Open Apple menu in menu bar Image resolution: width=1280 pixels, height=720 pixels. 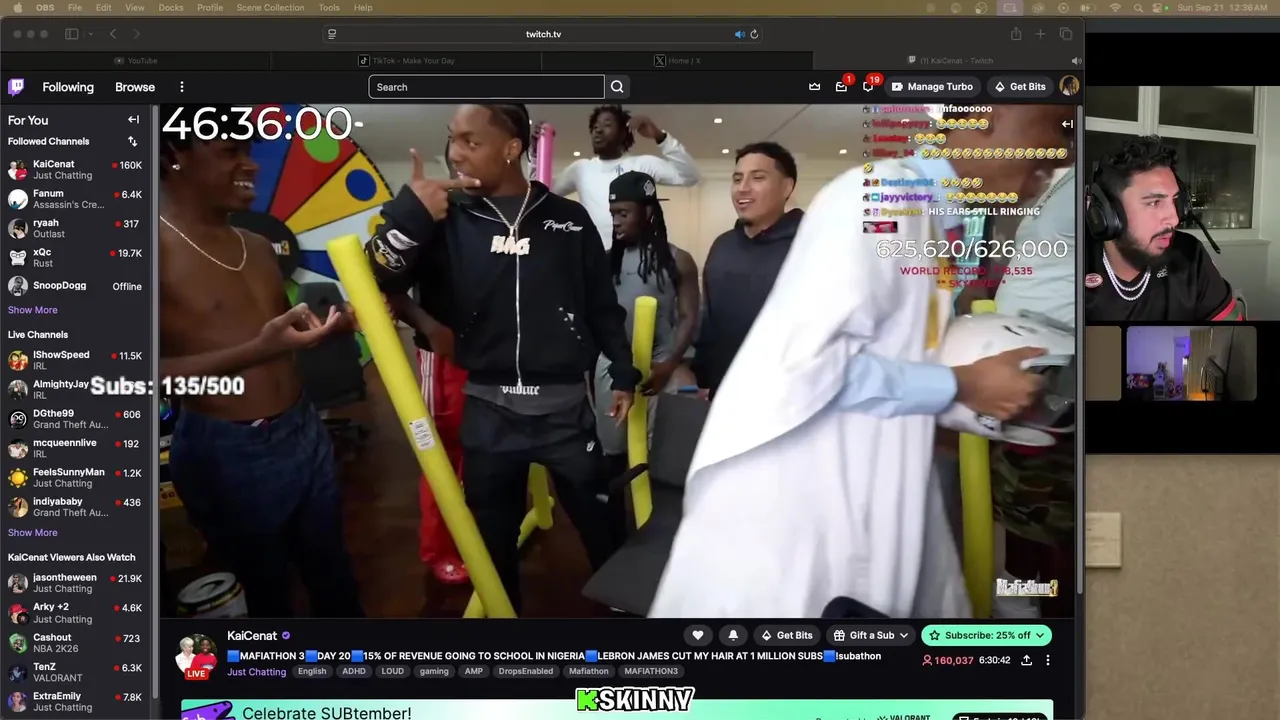18,7
